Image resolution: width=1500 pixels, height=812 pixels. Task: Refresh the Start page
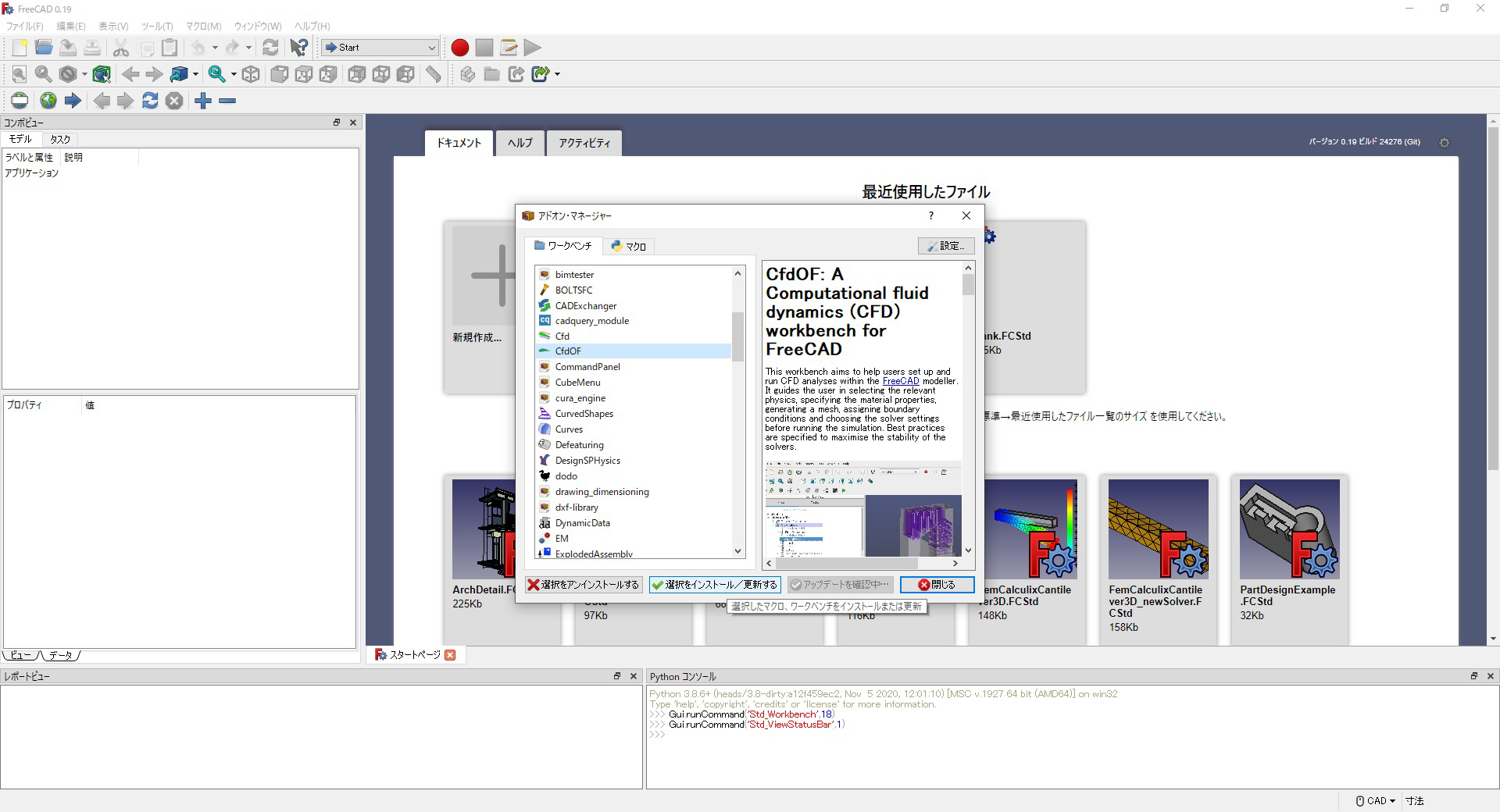(x=149, y=101)
